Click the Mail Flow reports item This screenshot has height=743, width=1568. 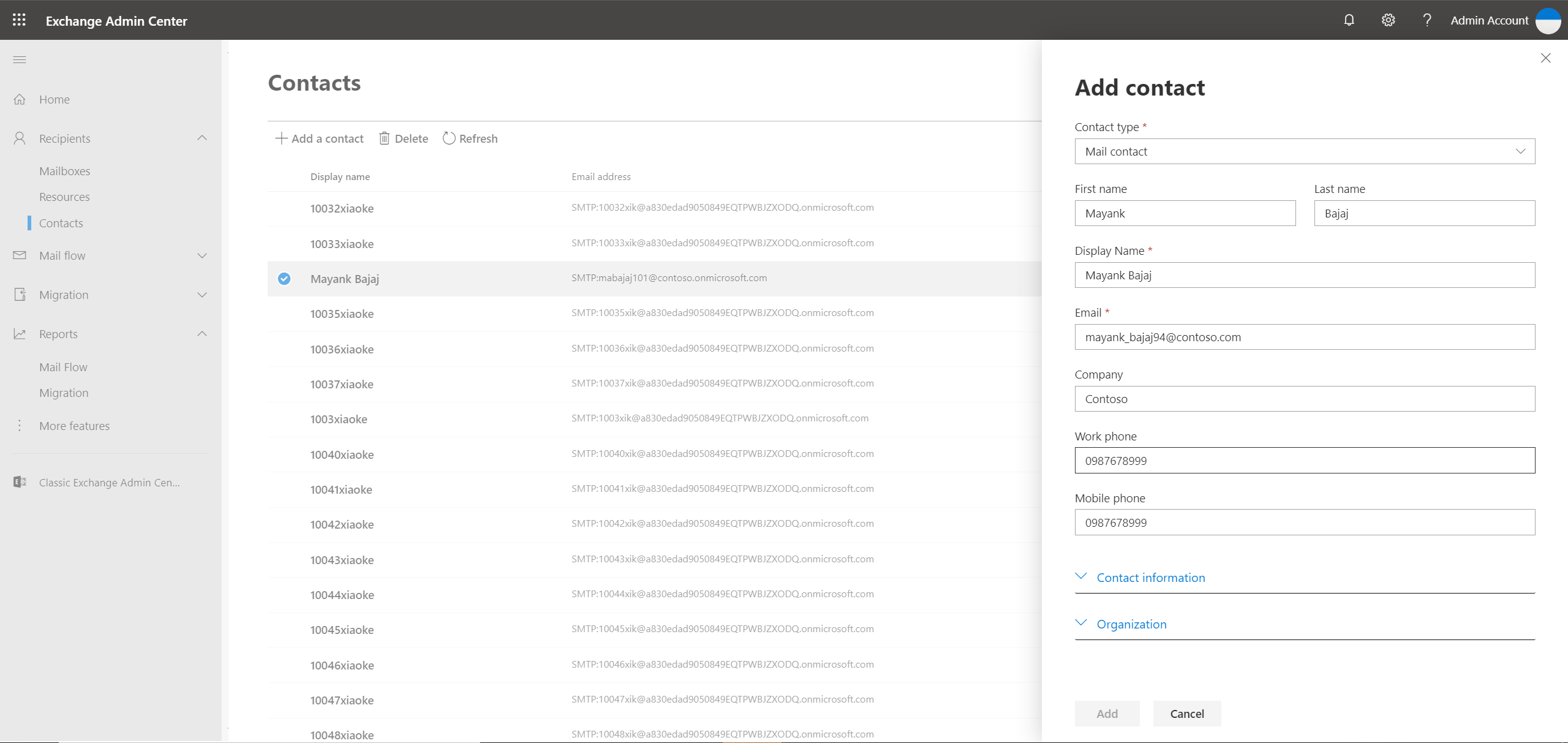click(63, 367)
